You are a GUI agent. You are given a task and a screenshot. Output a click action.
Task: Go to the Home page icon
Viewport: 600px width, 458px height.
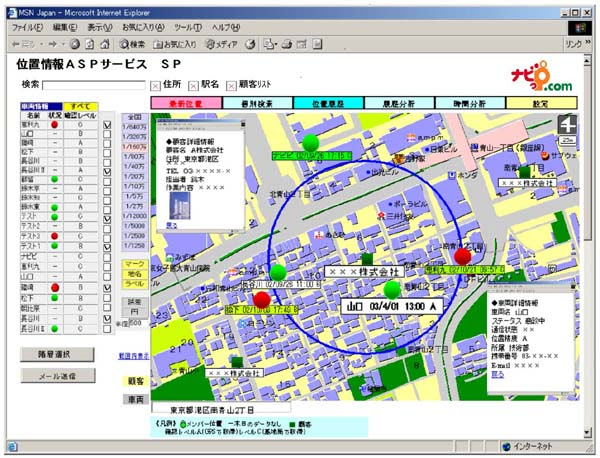coord(104,44)
